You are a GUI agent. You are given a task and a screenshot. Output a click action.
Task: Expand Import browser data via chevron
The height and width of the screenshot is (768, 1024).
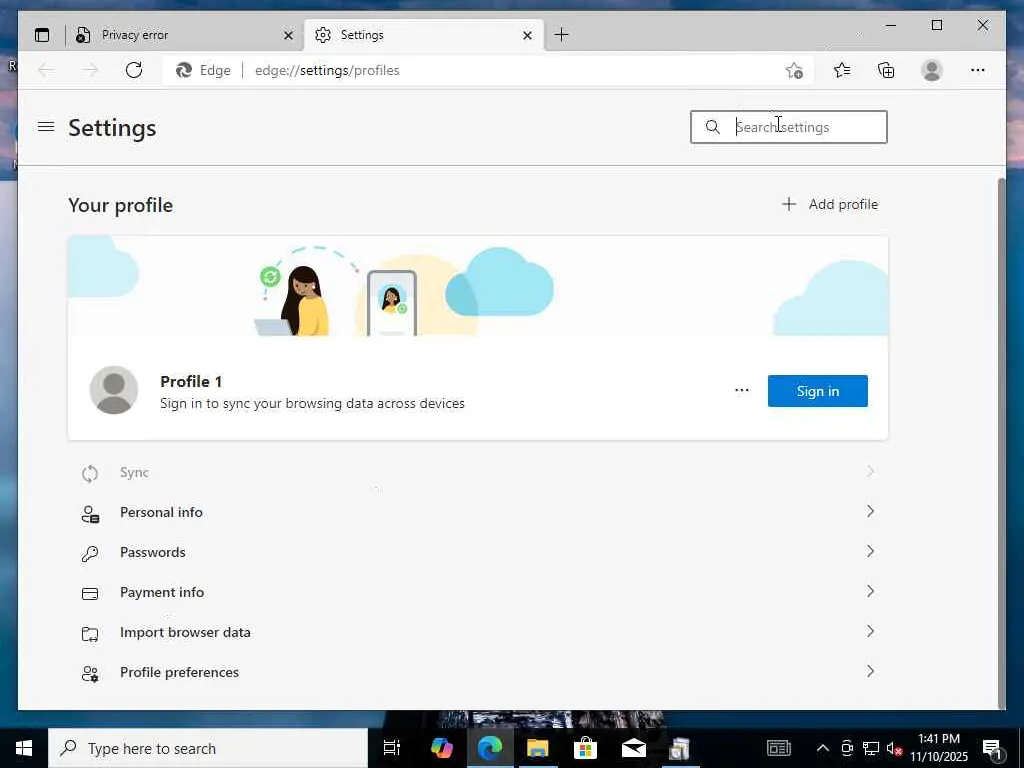click(x=870, y=631)
